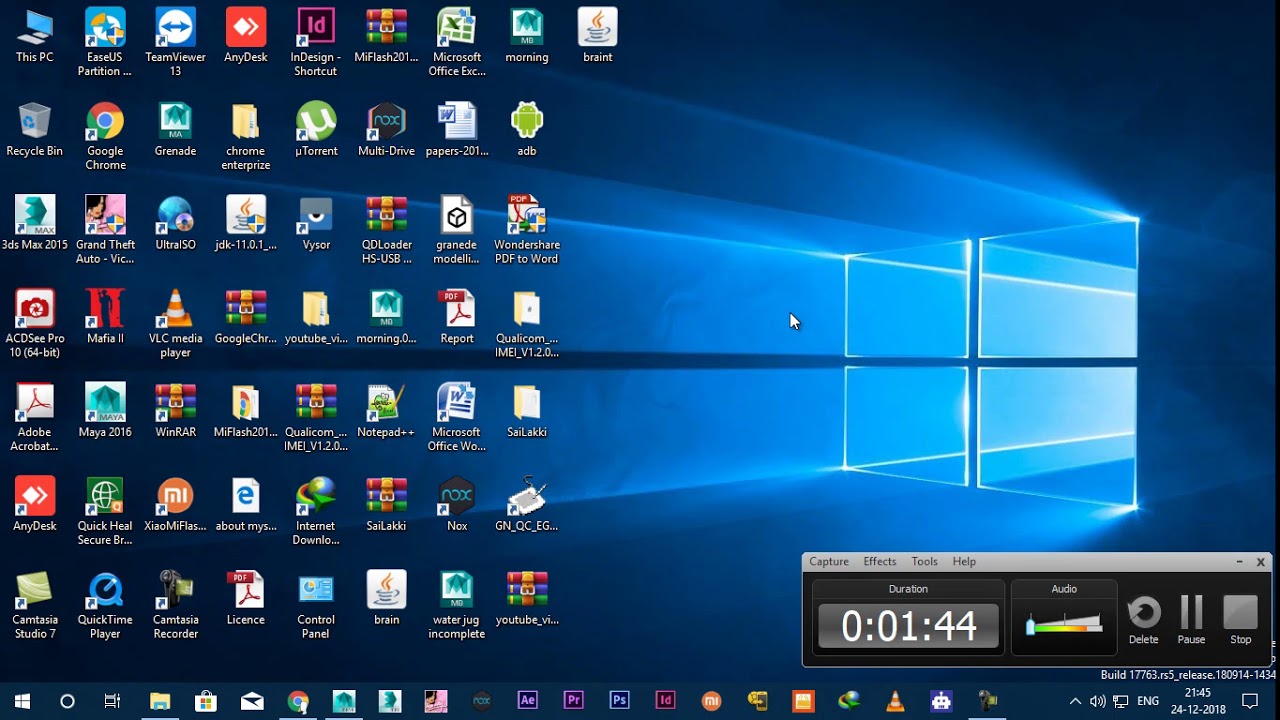This screenshot has height=720, width=1280.
Task: Select the braint Java file icon
Action: pyautogui.click(x=598, y=37)
